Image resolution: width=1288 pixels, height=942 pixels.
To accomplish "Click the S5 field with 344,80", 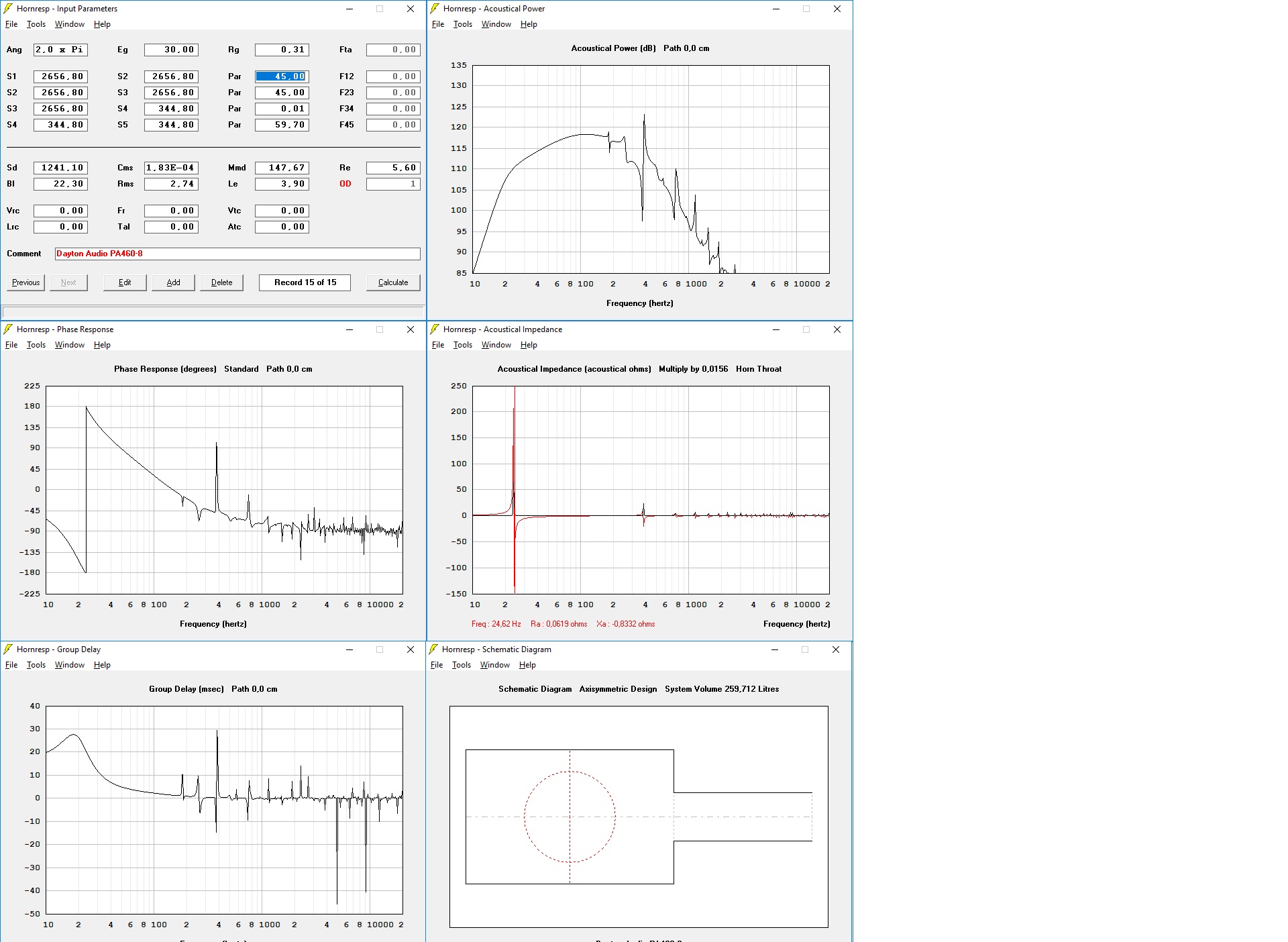I will pos(171,125).
